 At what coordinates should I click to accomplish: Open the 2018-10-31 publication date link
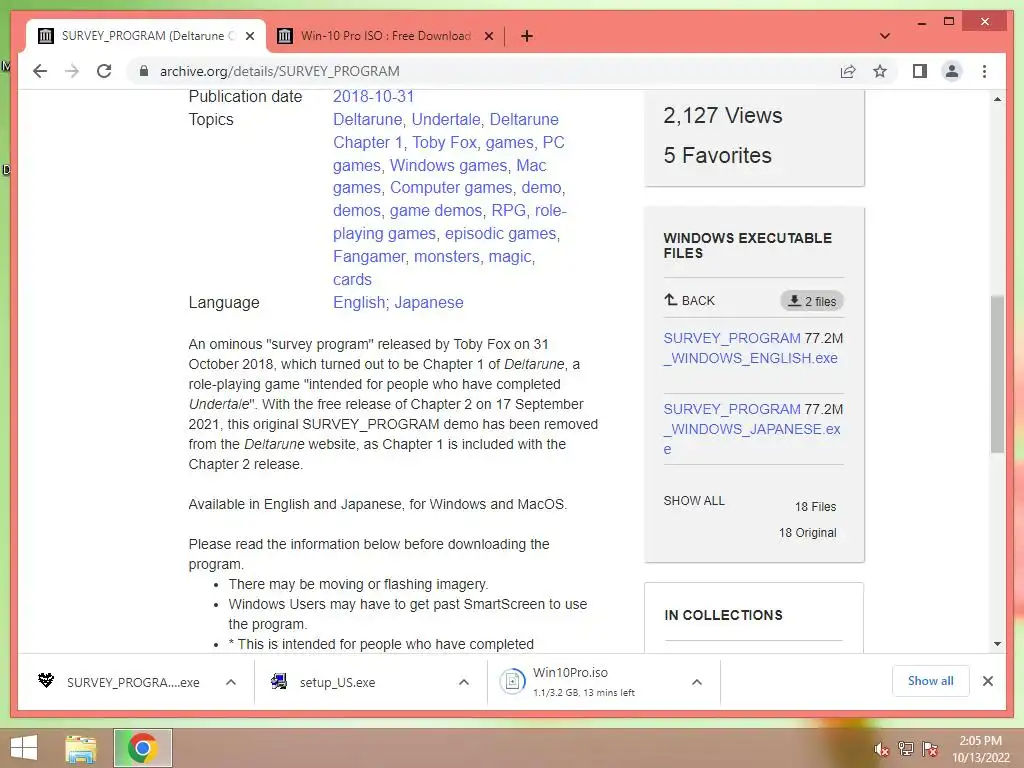374,97
